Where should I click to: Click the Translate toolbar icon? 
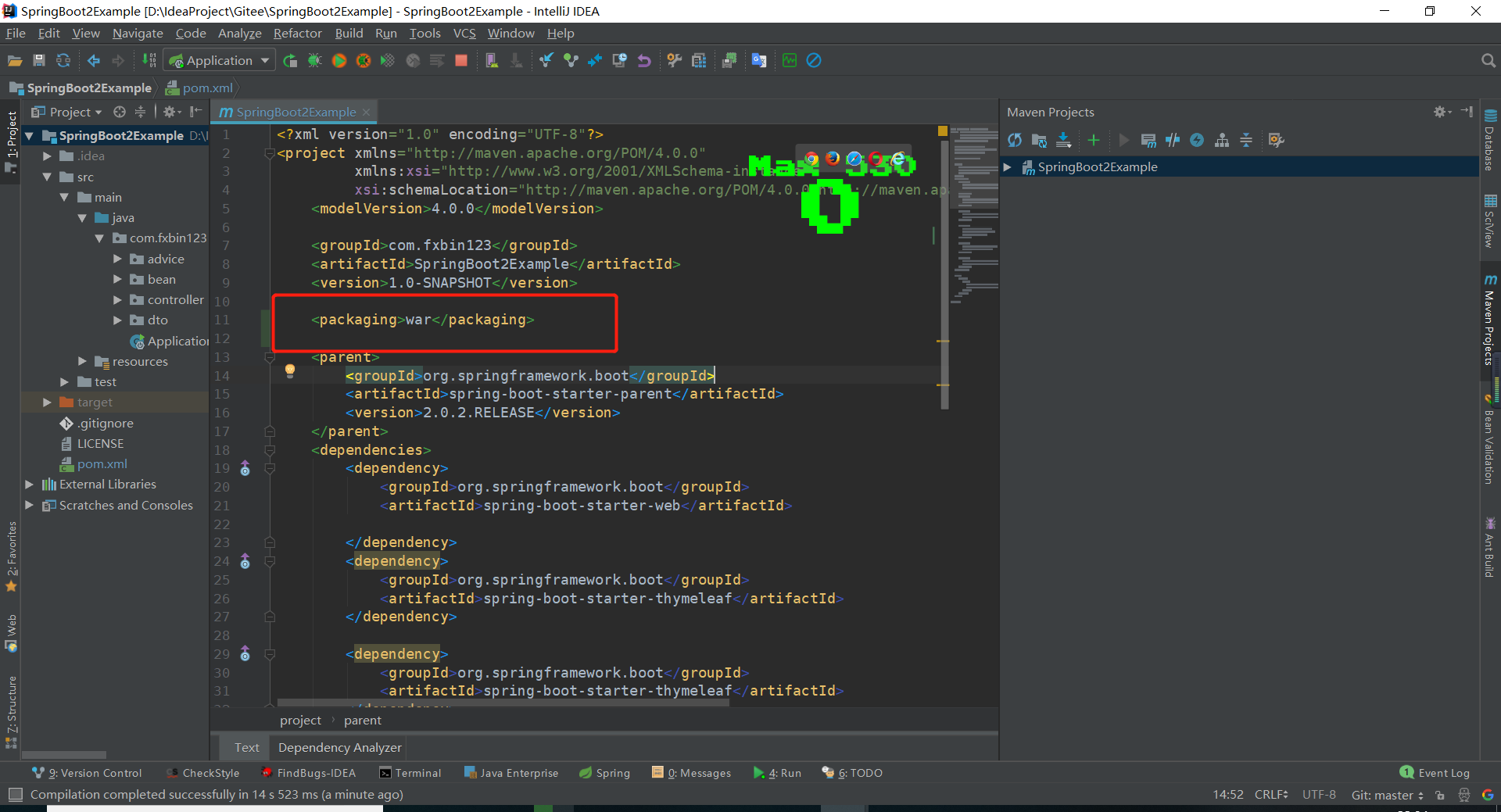tap(759, 60)
